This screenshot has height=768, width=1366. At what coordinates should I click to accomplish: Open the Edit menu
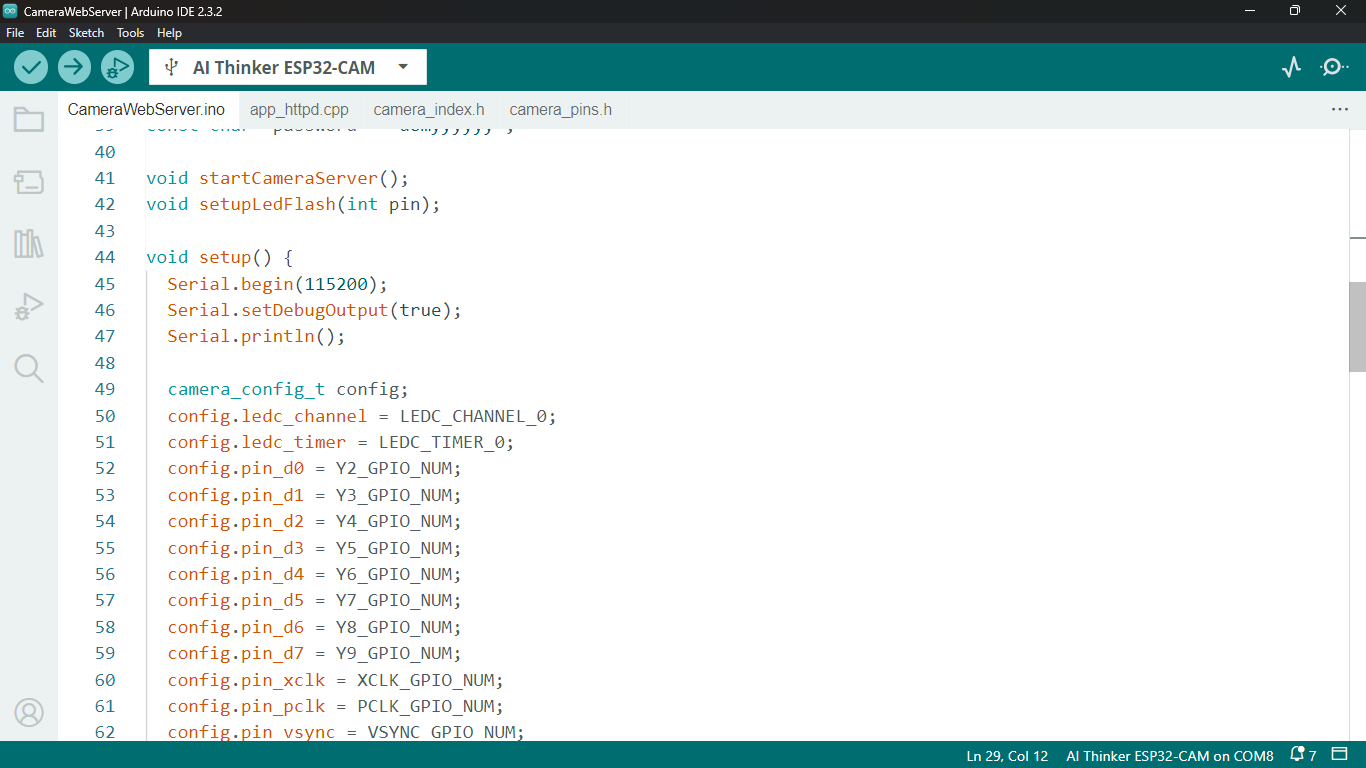pyautogui.click(x=46, y=33)
